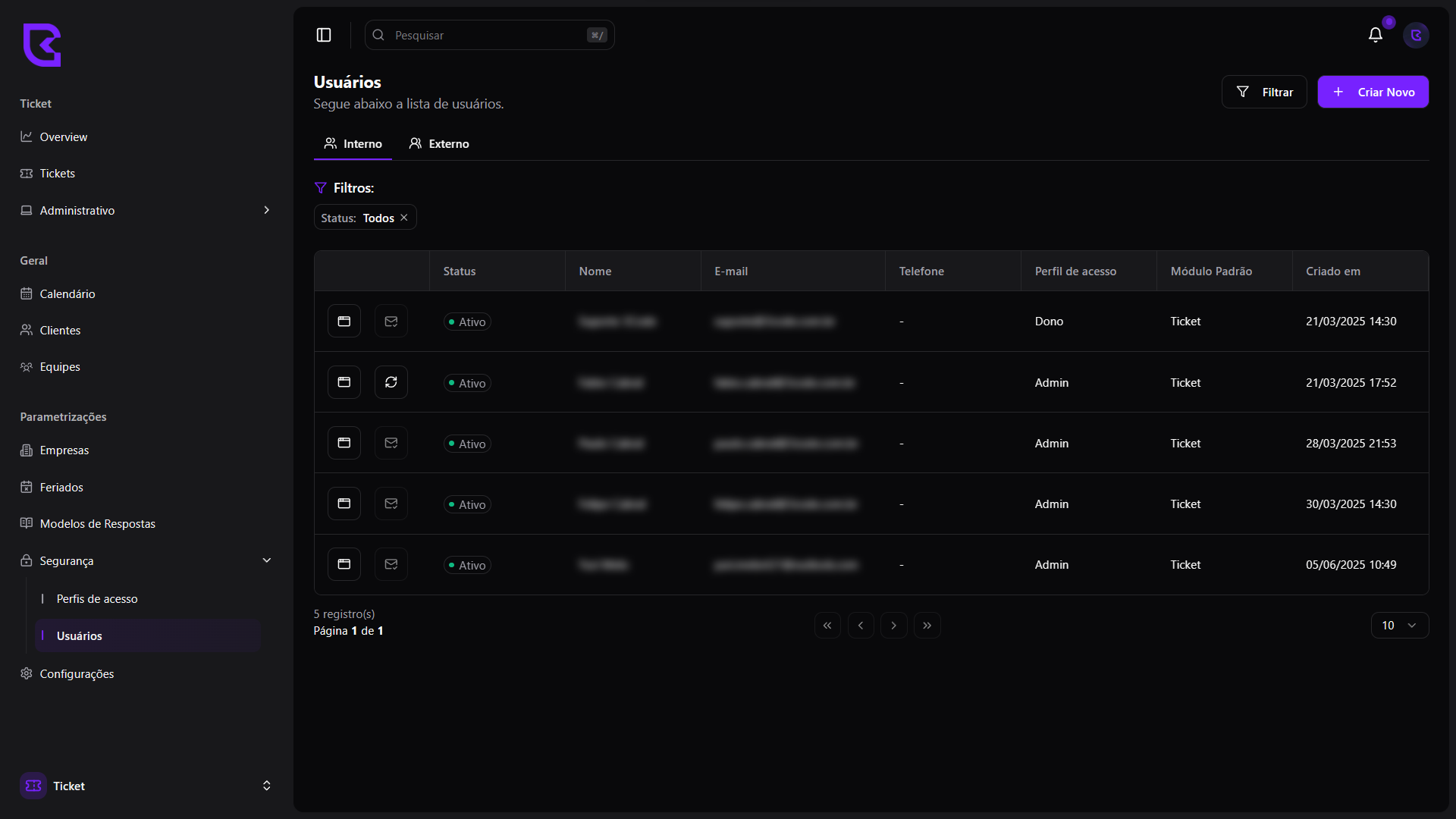
Task: Click the Pesquisar search field
Action: [489, 35]
